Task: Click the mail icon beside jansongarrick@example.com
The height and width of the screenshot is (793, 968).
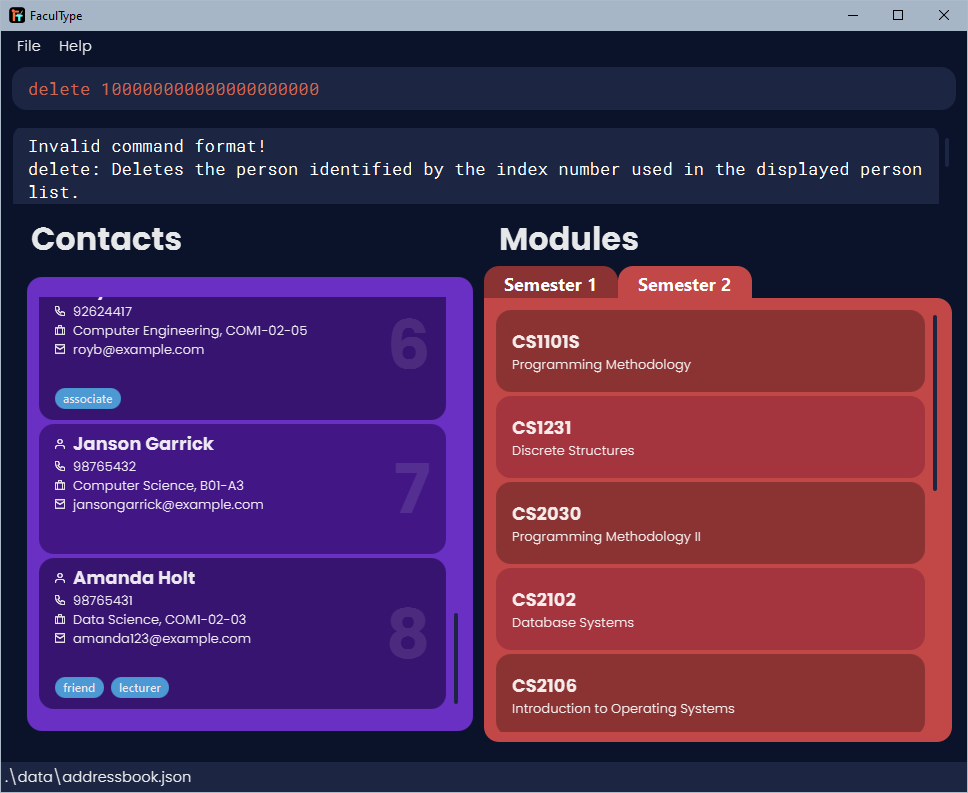Action: click(60, 504)
